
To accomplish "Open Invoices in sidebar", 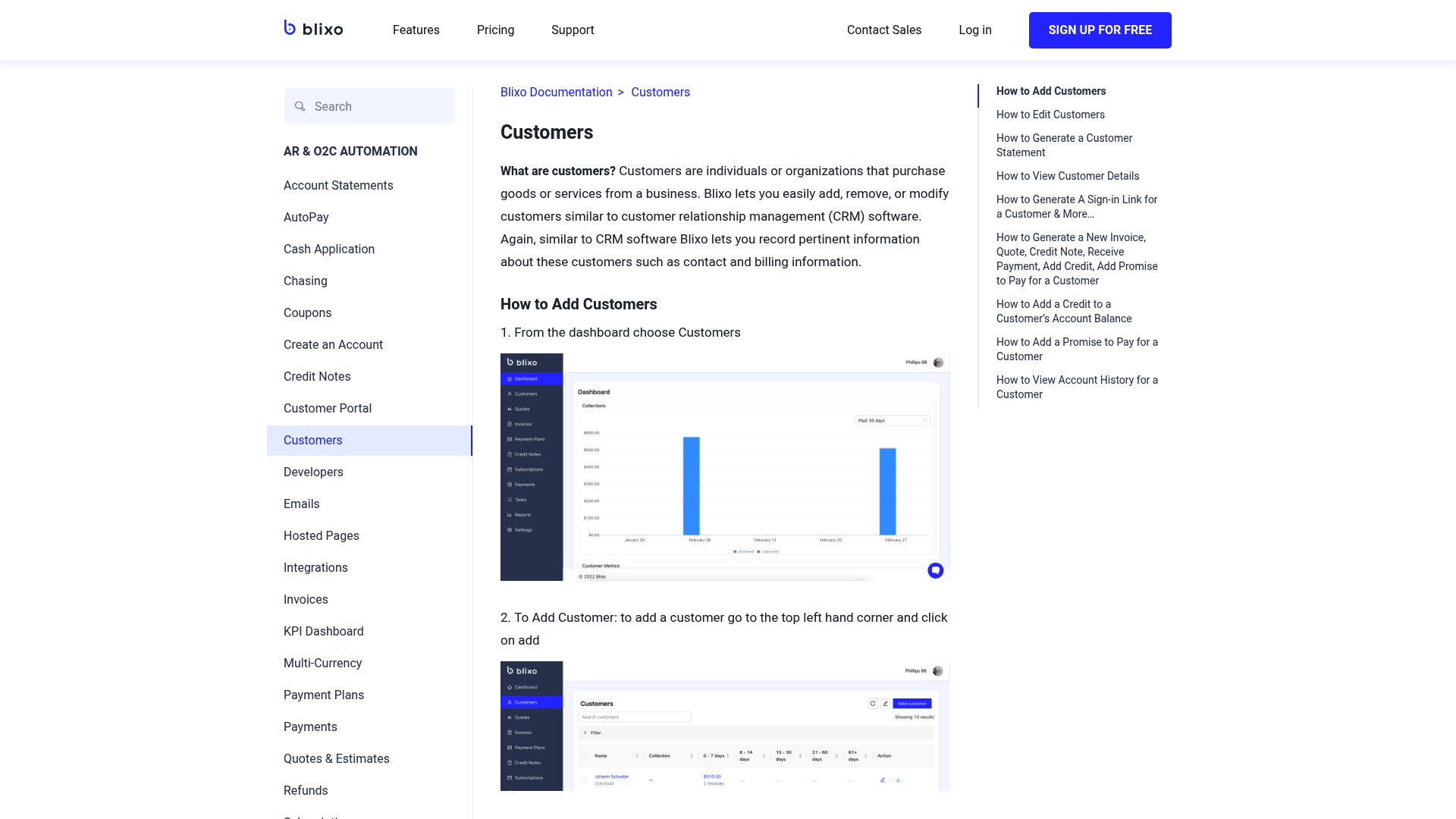I will [306, 600].
